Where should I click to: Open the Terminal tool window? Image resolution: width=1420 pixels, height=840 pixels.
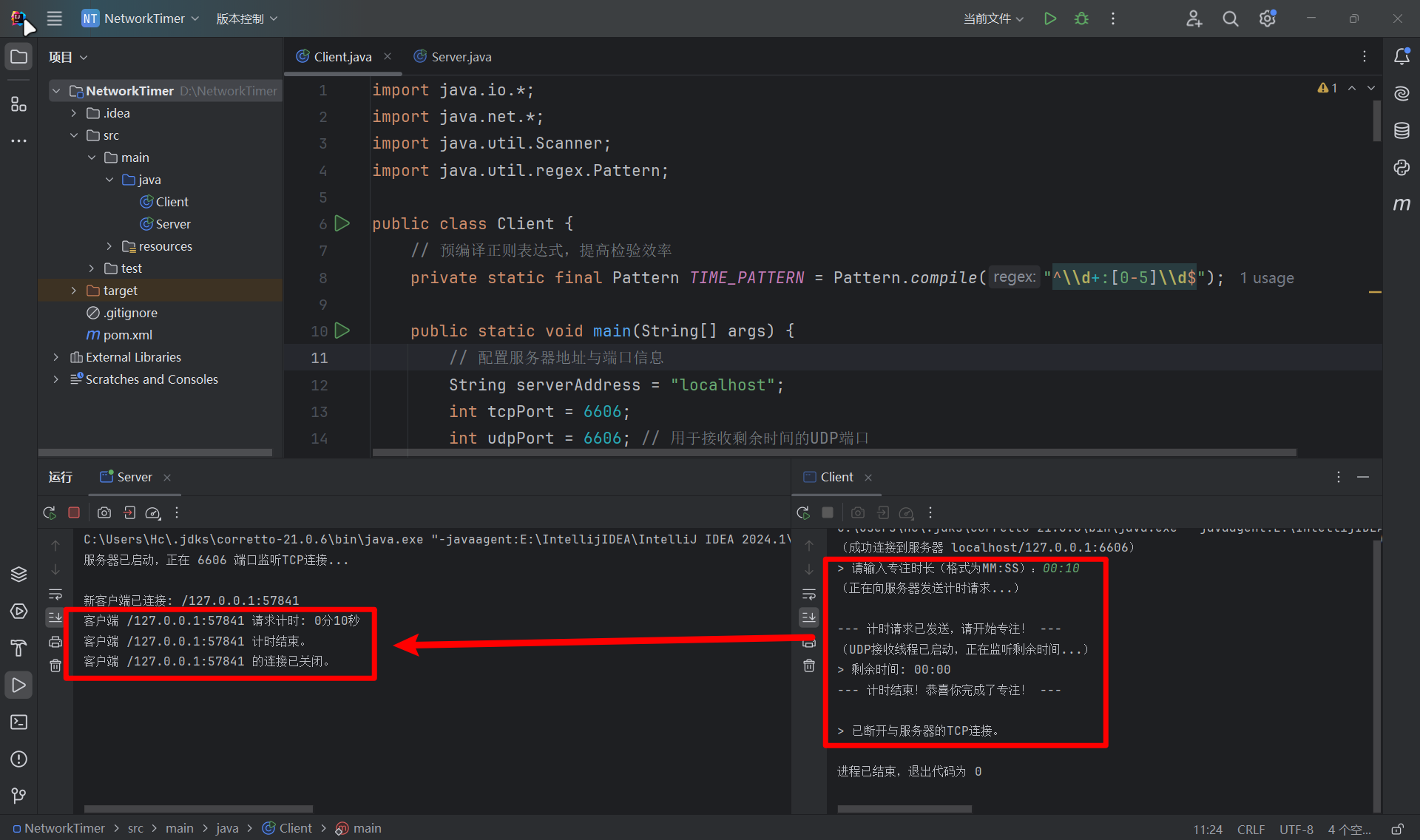click(18, 722)
